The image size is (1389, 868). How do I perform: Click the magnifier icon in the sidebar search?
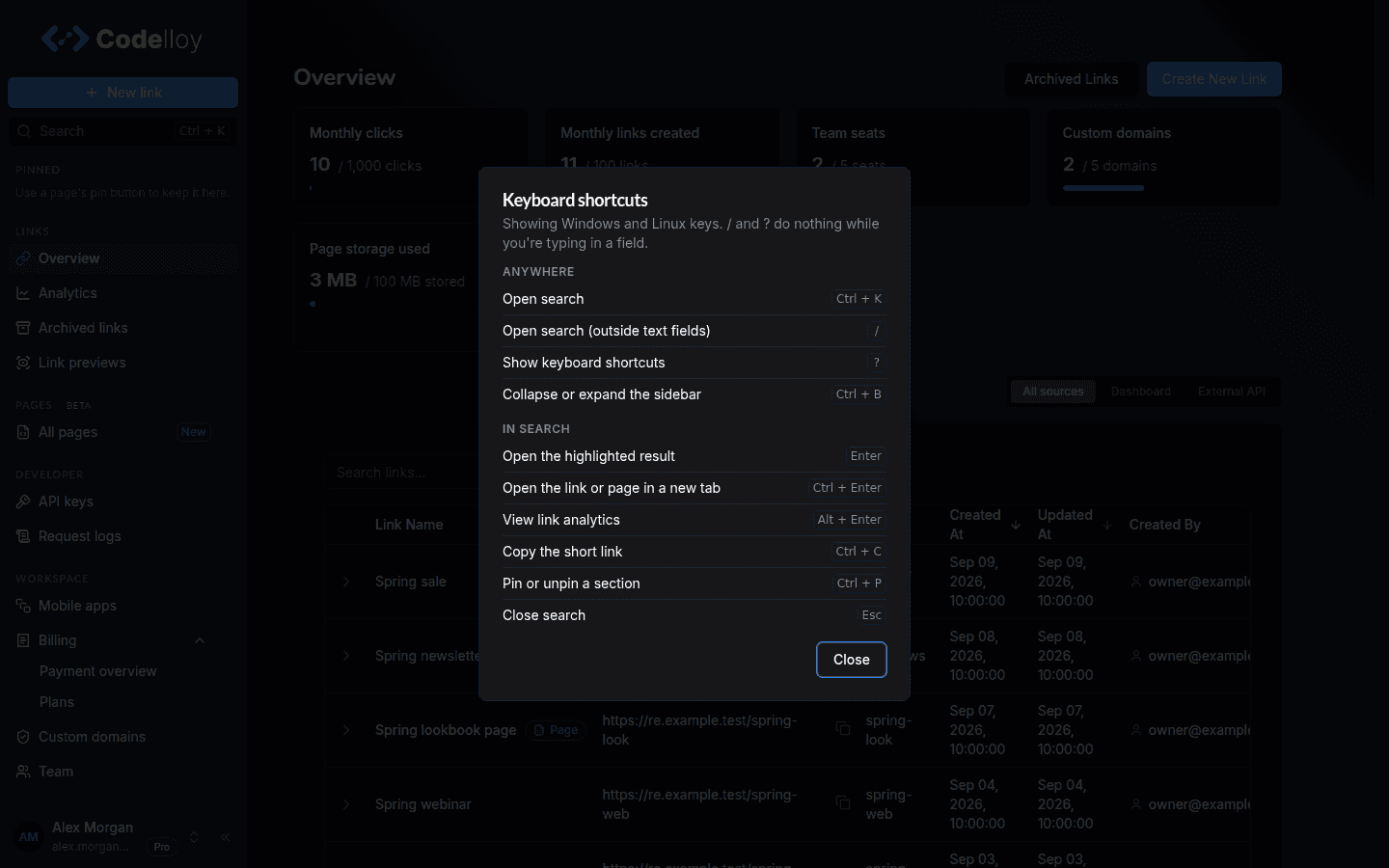pos(24,131)
